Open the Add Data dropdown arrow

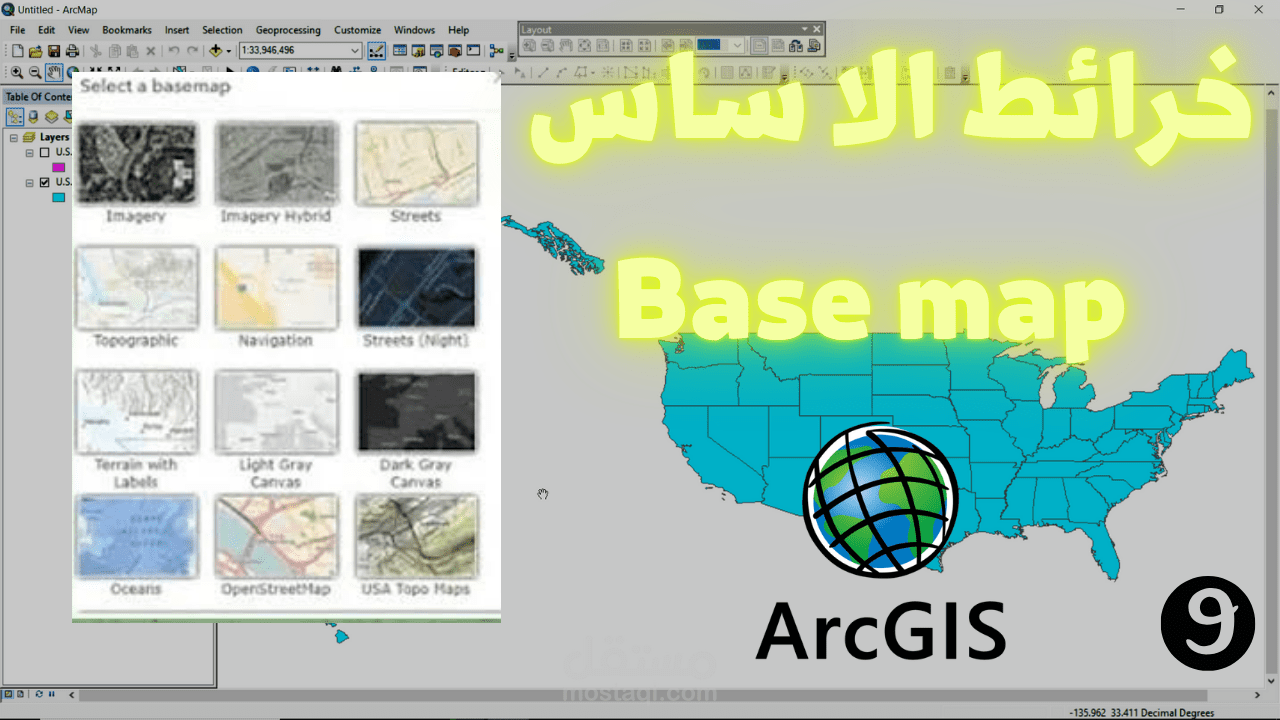(229, 51)
